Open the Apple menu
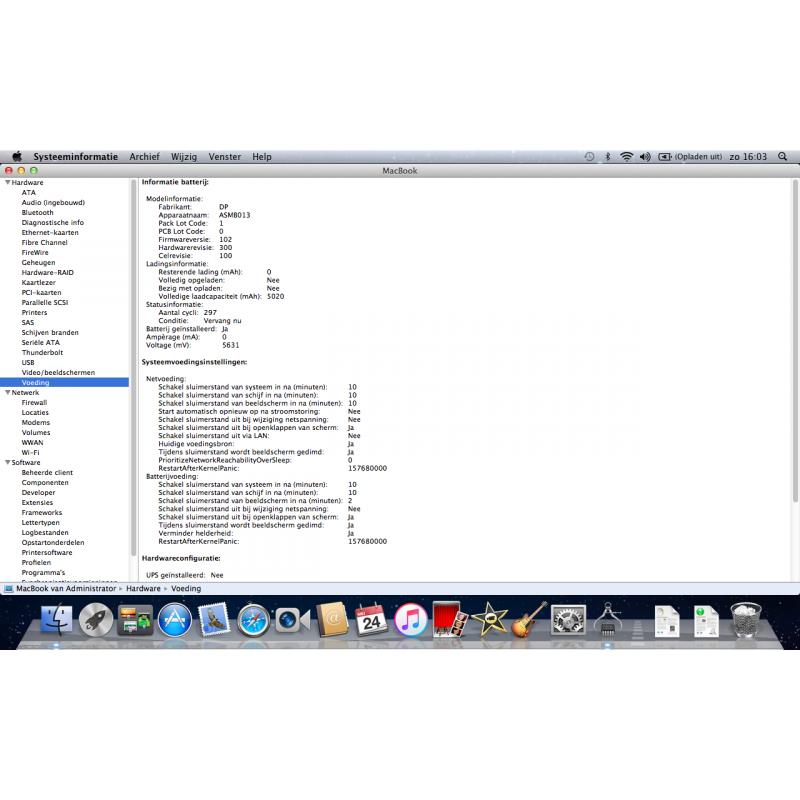This screenshot has height=800, width=800. pos(17,157)
